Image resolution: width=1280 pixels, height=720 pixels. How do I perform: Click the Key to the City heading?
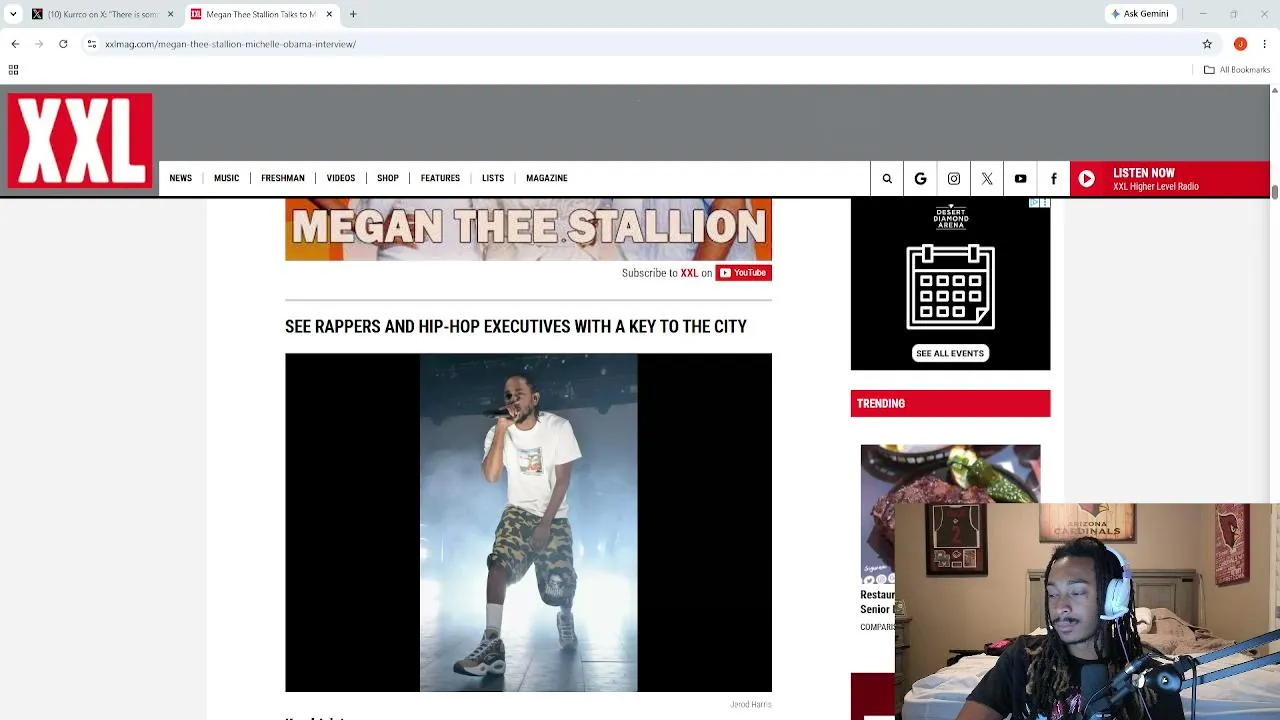[516, 327]
